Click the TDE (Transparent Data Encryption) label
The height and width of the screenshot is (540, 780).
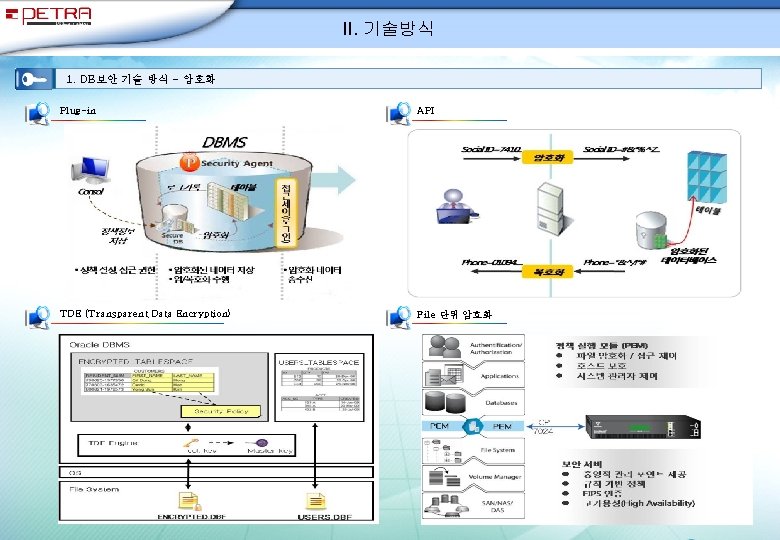tap(145, 314)
